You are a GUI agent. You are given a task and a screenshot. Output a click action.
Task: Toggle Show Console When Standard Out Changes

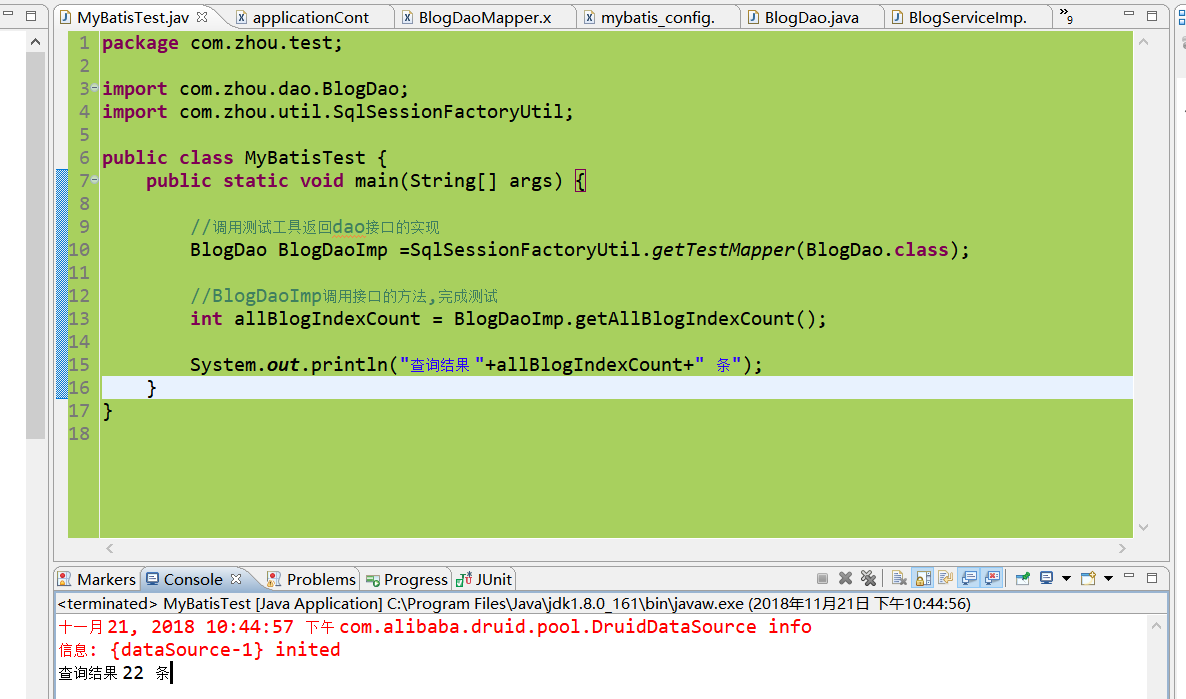coord(971,578)
